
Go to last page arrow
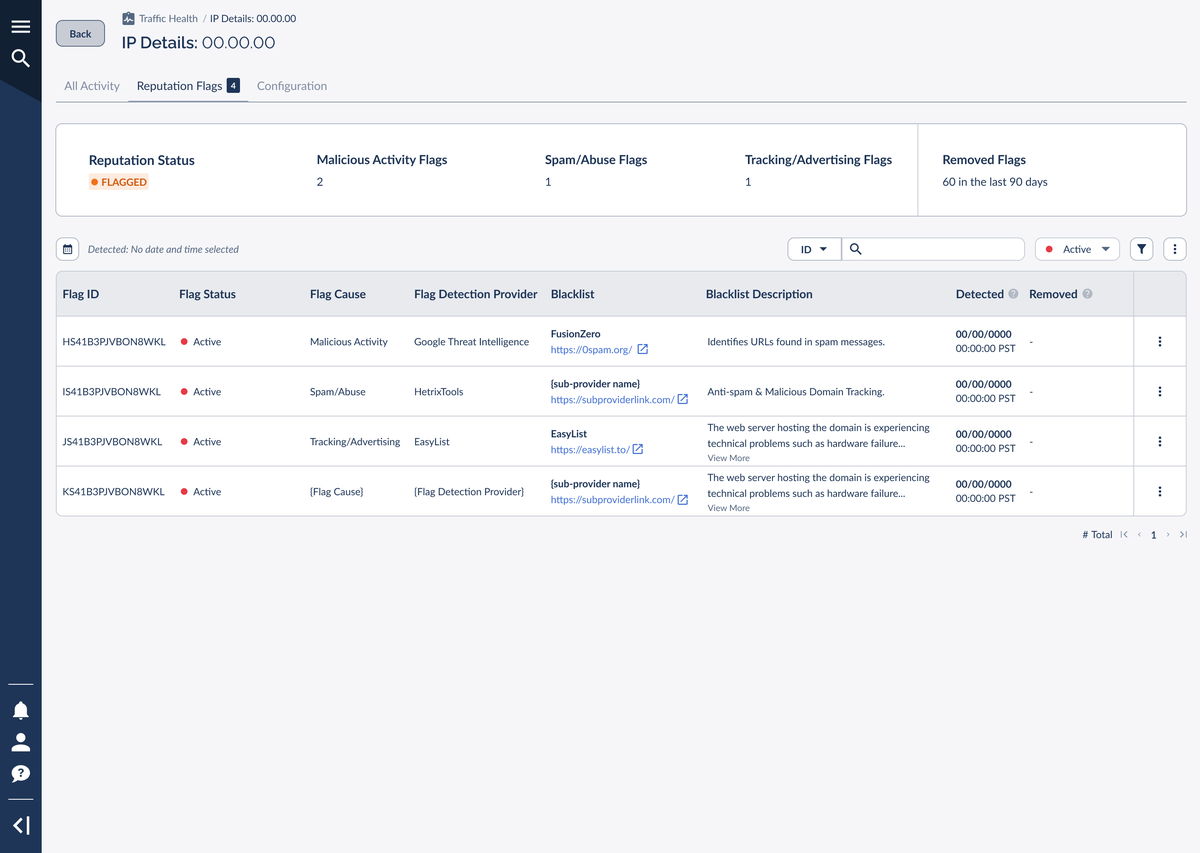1183,535
